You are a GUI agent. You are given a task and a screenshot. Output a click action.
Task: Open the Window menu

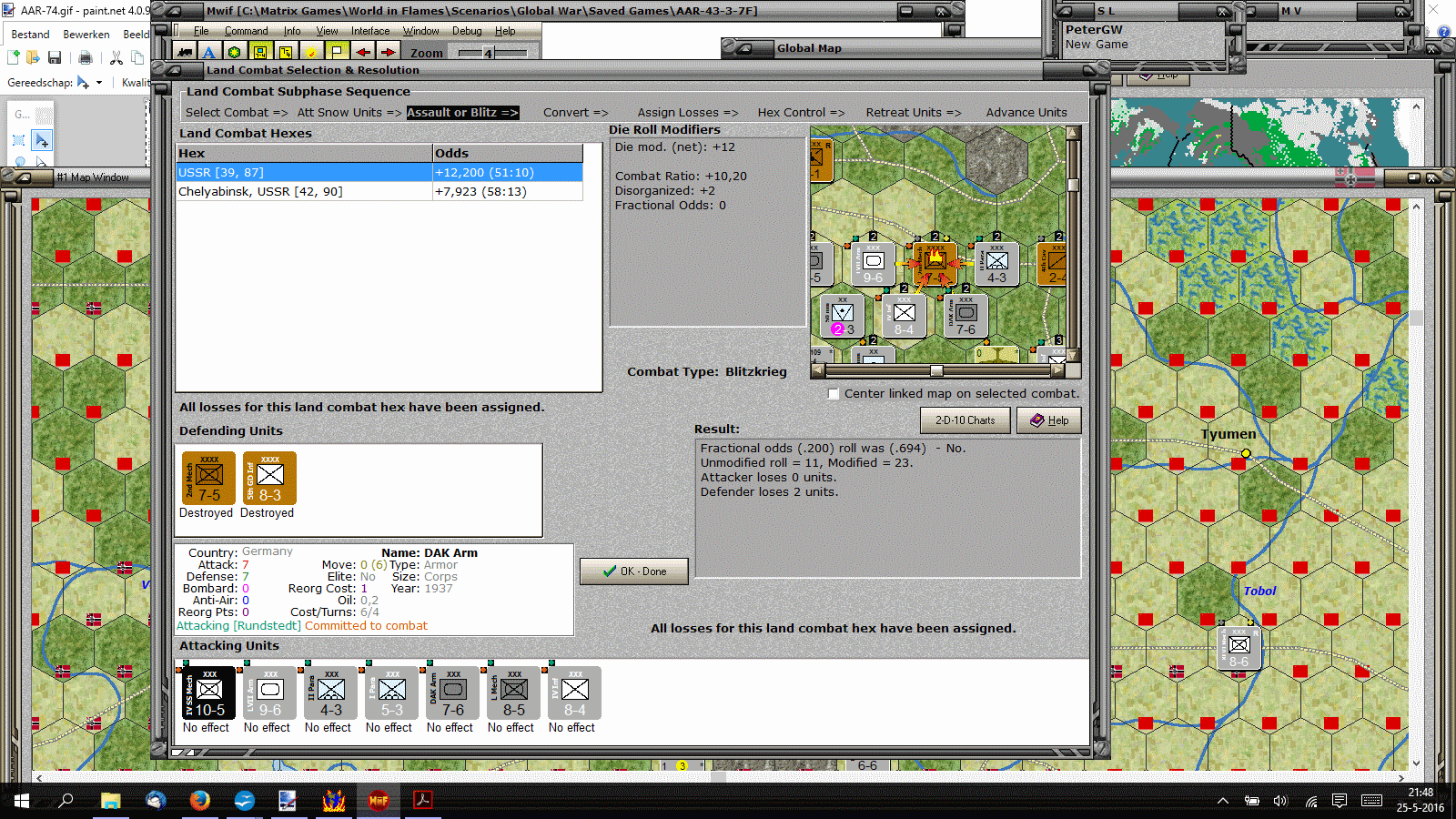point(421,31)
